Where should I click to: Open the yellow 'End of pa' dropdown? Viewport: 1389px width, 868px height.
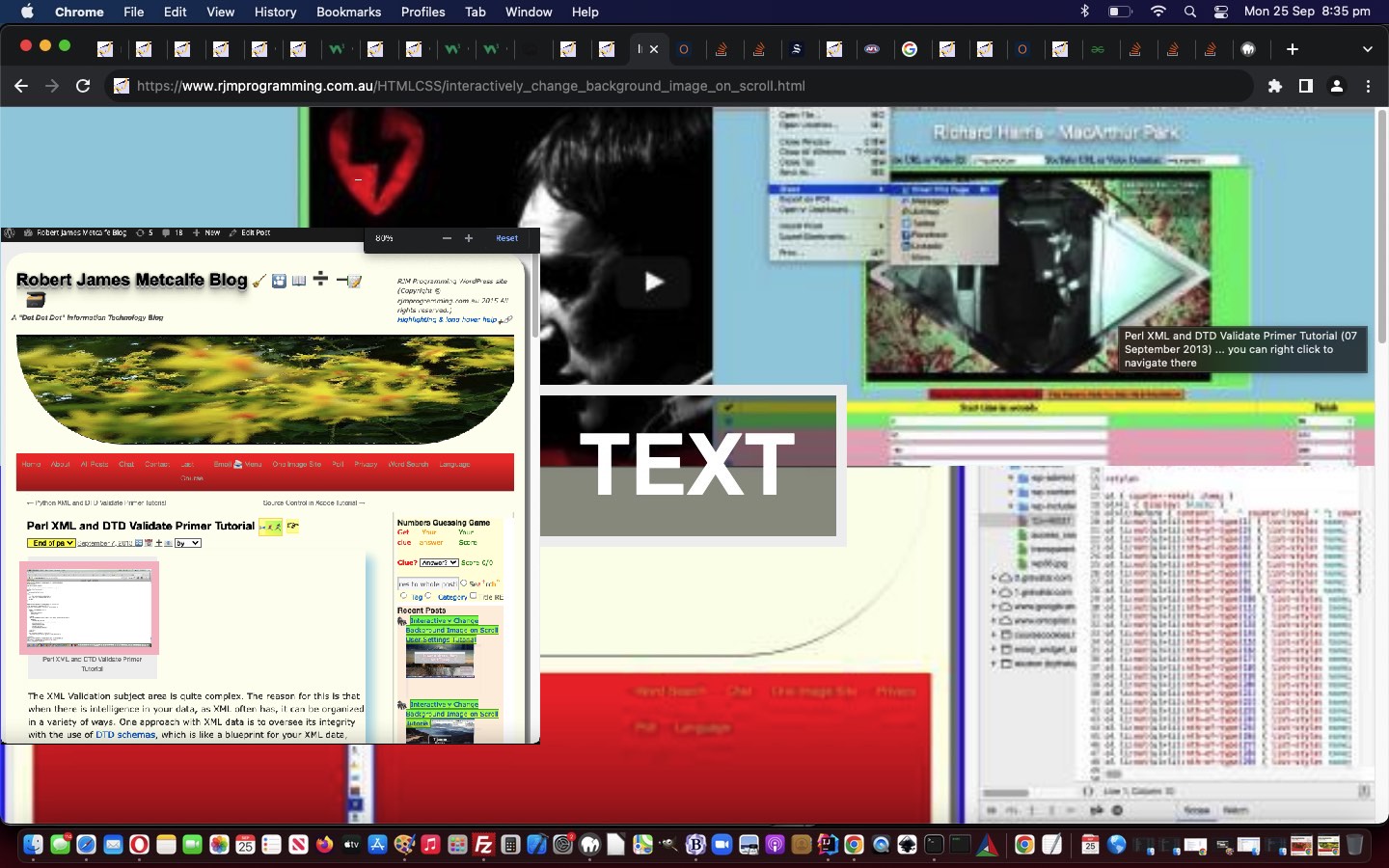coord(50,543)
